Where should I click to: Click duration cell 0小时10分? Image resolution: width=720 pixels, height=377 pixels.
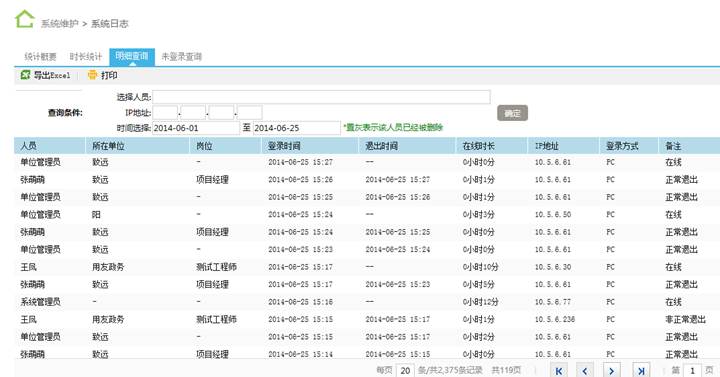(x=480, y=267)
